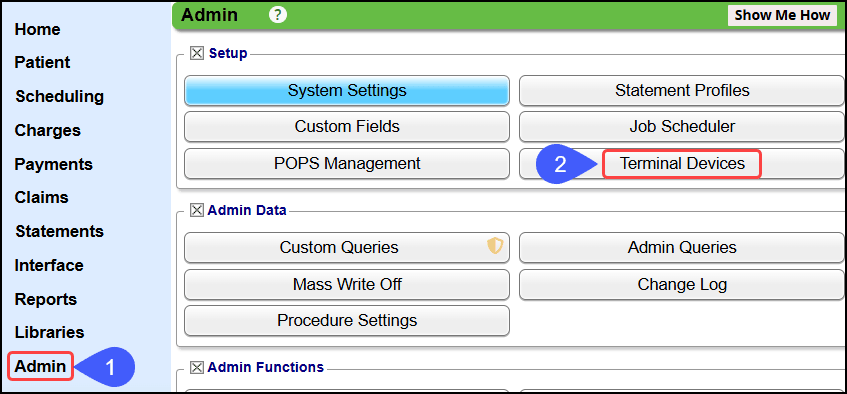Open the Scheduling section

coord(59,96)
